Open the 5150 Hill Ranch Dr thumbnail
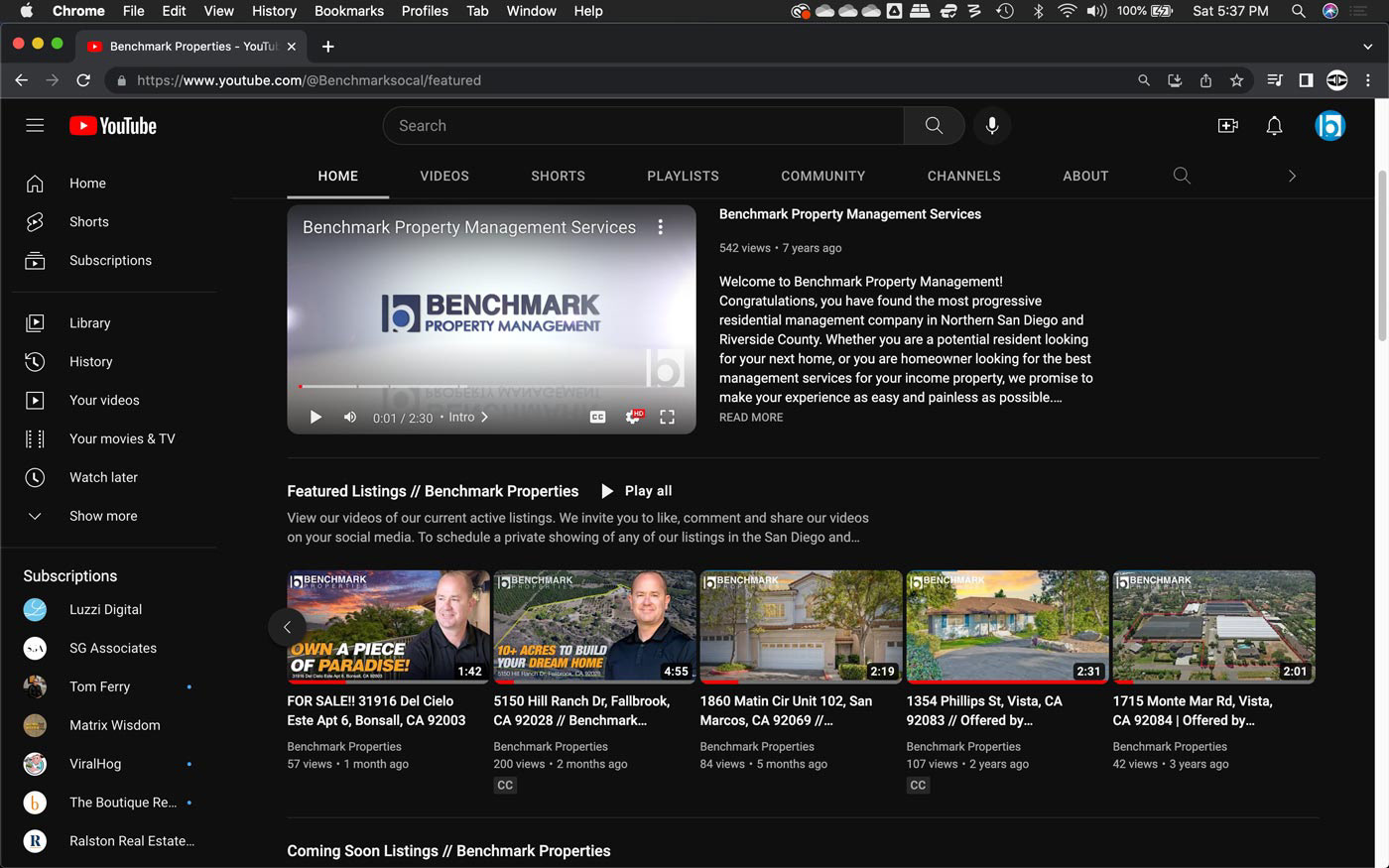 click(x=594, y=626)
